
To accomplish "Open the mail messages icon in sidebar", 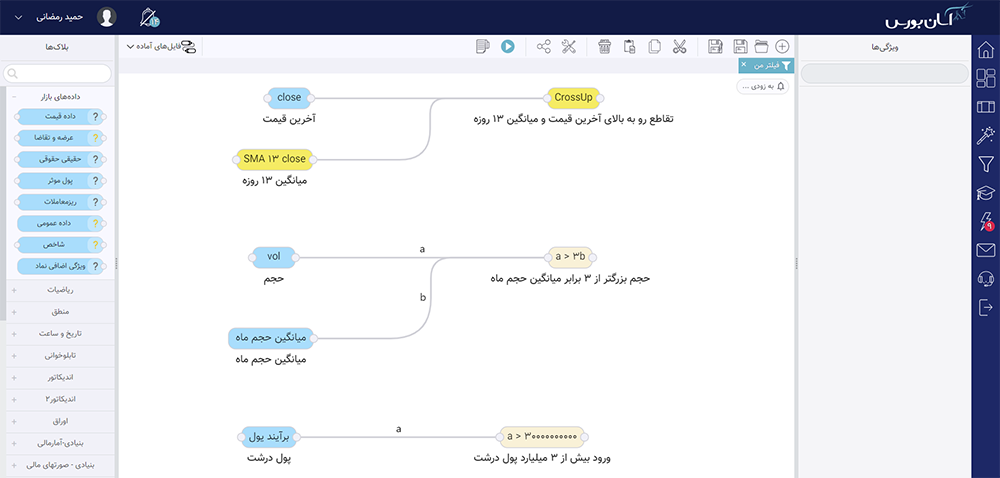I will tap(985, 250).
